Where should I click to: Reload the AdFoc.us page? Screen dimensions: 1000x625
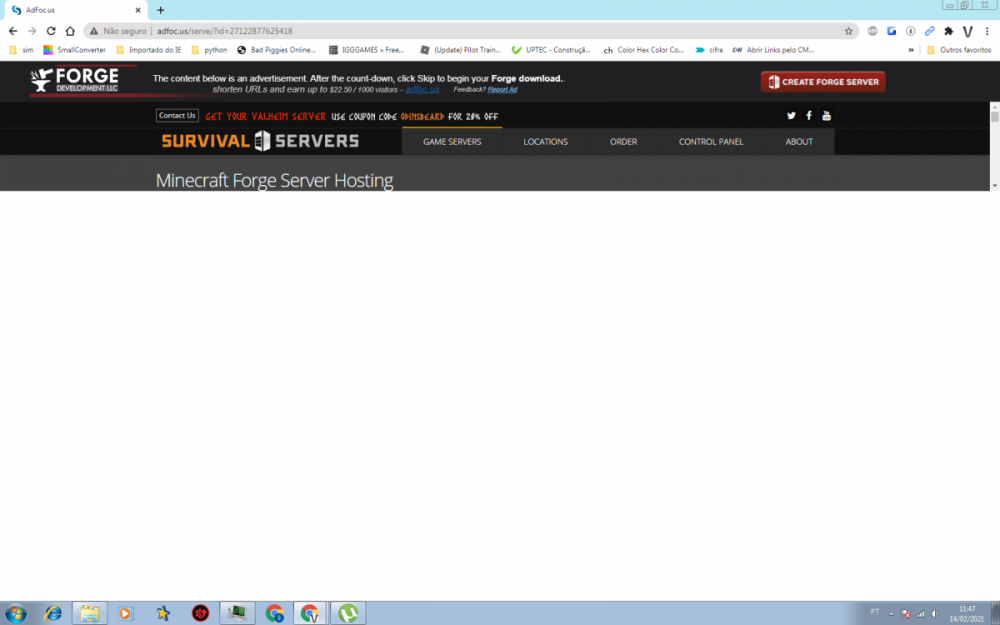click(51, 31)
